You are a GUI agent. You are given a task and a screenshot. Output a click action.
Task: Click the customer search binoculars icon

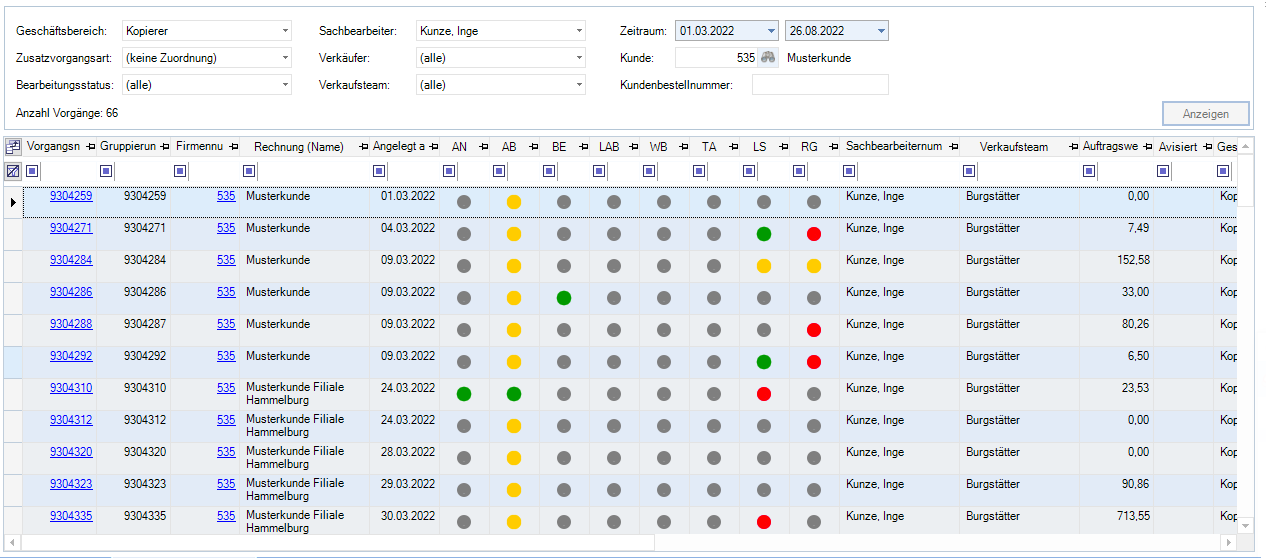click(x=768, y=58)
